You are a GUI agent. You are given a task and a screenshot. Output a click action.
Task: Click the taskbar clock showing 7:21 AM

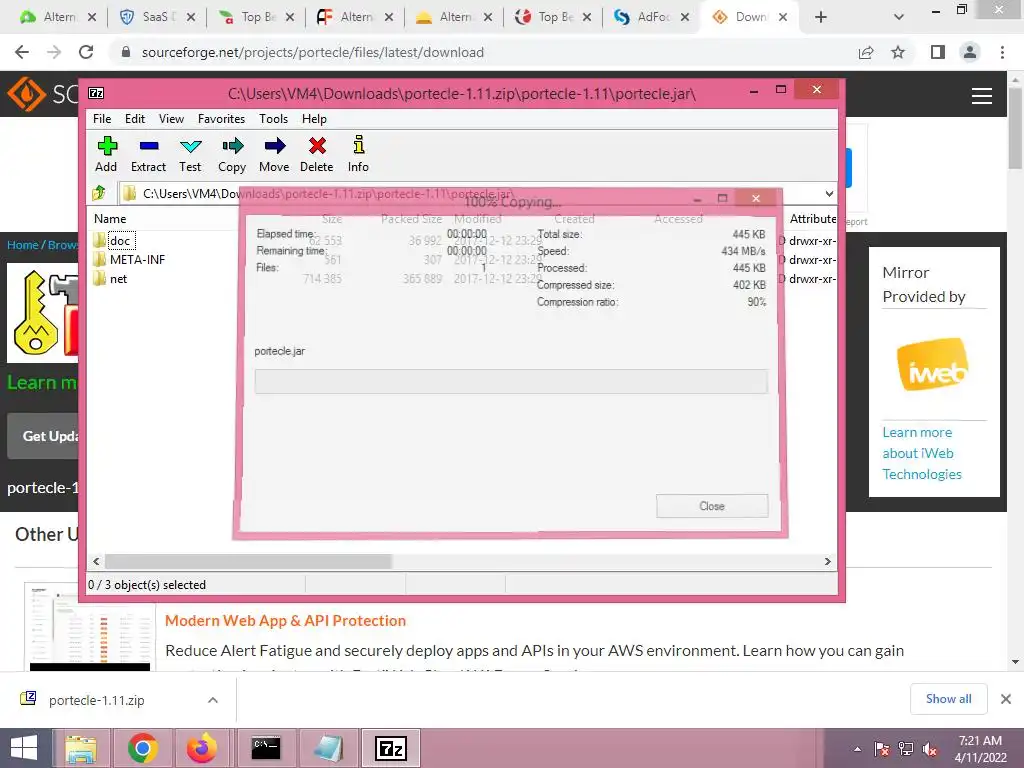(980, 748)
